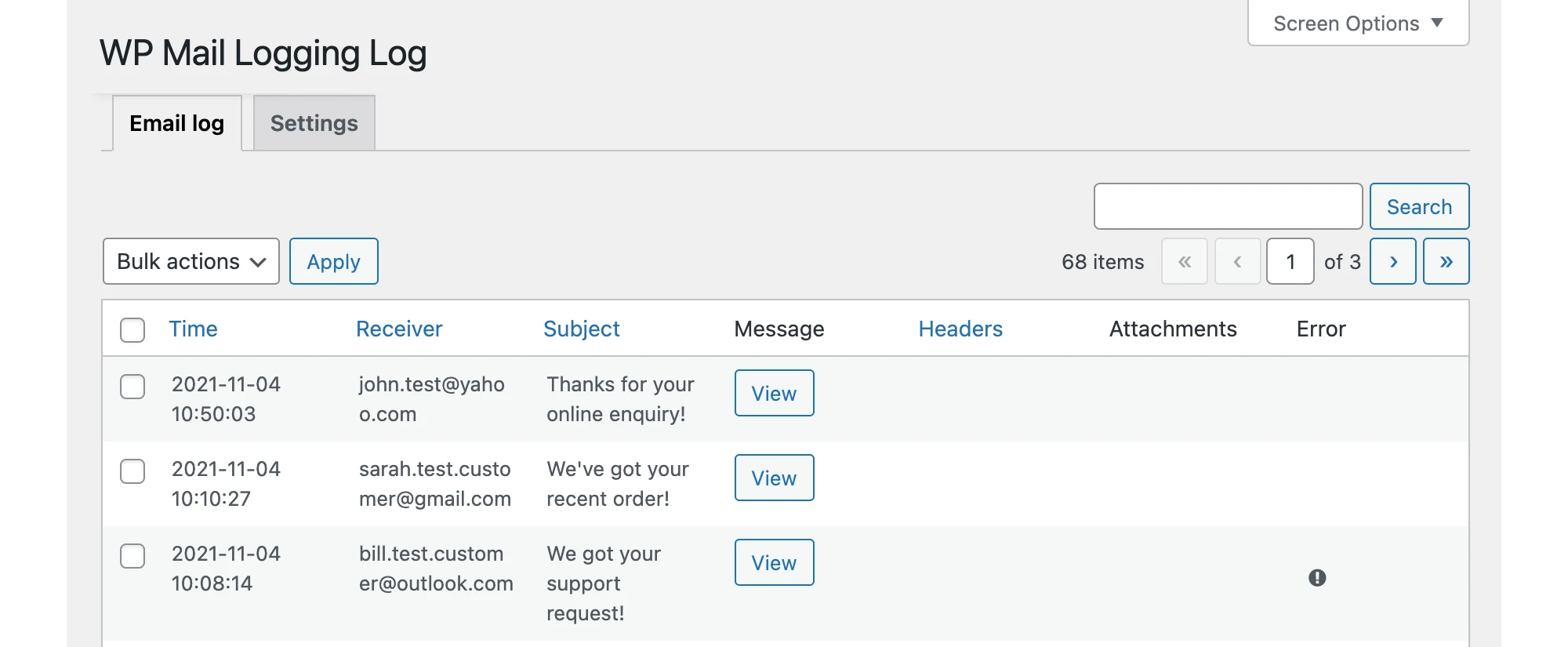Viewport: 1568px width, 647px height.
Task: Sort the log by Time column
Action: coord(193,329)
